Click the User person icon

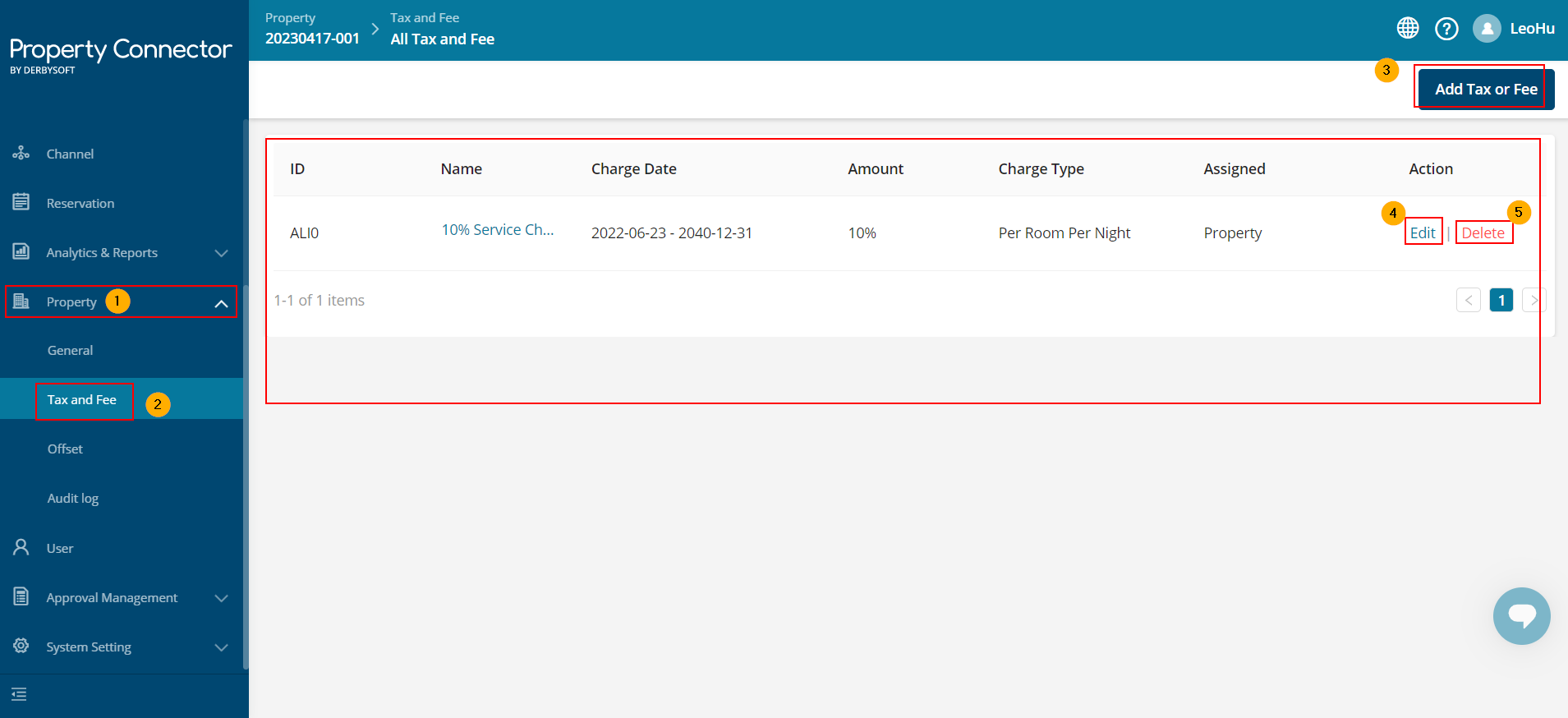click(x=21, y=547)
